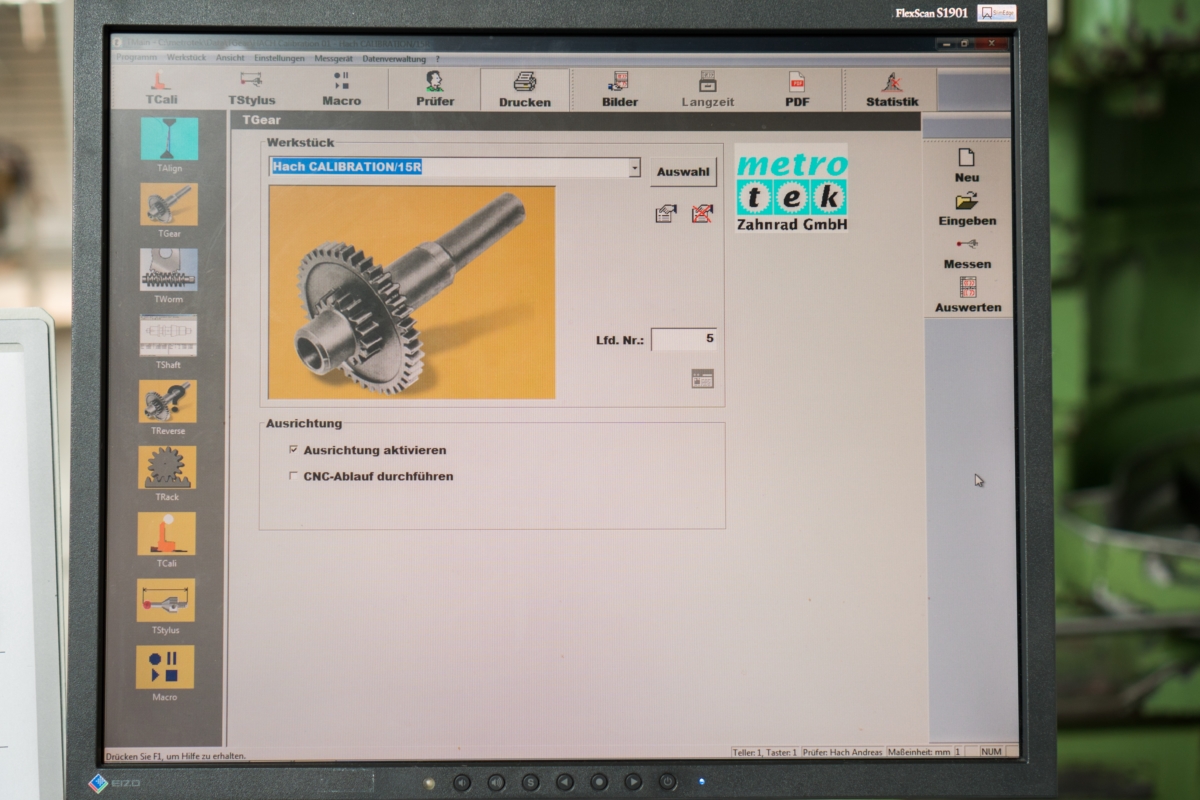
Task: Expand the Werkstück dropdown list
Action: pos(634,168)
